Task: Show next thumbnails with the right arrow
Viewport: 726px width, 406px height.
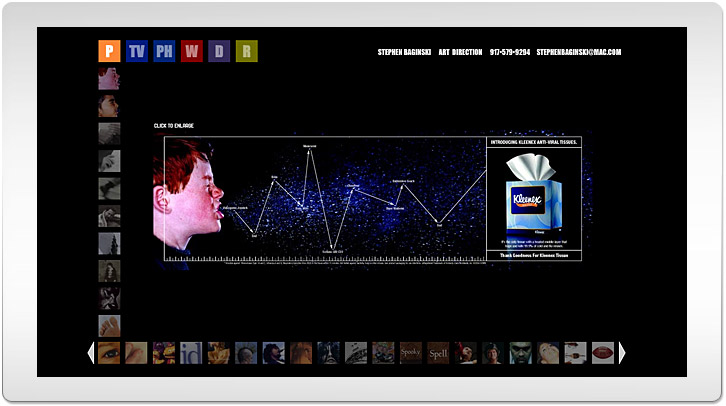Action: (622, 353)
